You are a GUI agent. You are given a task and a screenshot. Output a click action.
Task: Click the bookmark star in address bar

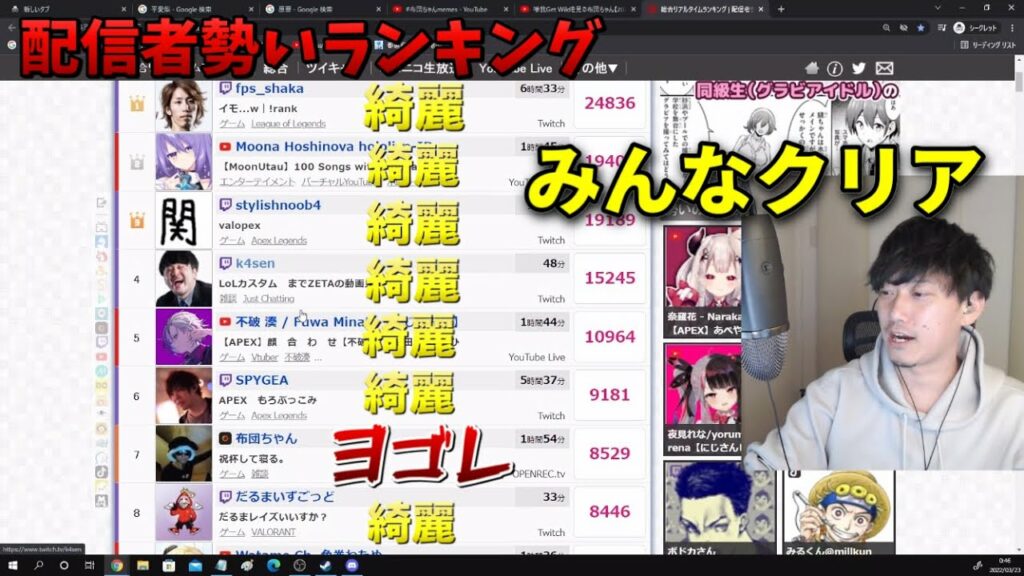click(x=921, y=28)
